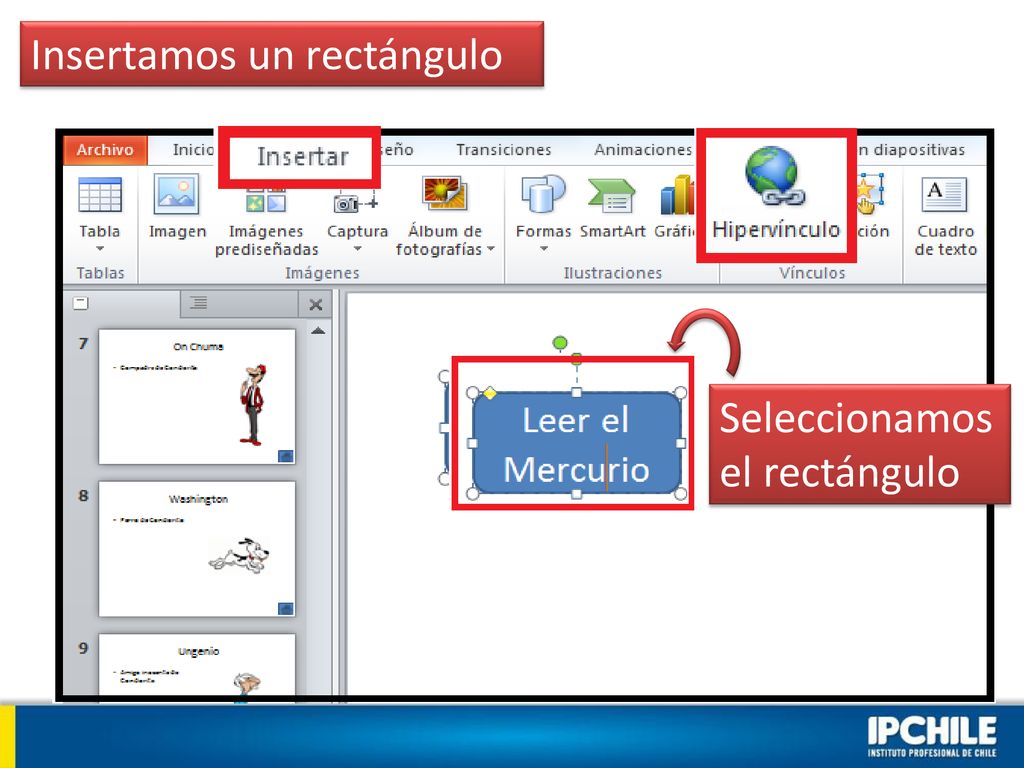1024x768 pixels.
Task: Click the Hipervínculo globe icon
Action: tap(775, 175)
